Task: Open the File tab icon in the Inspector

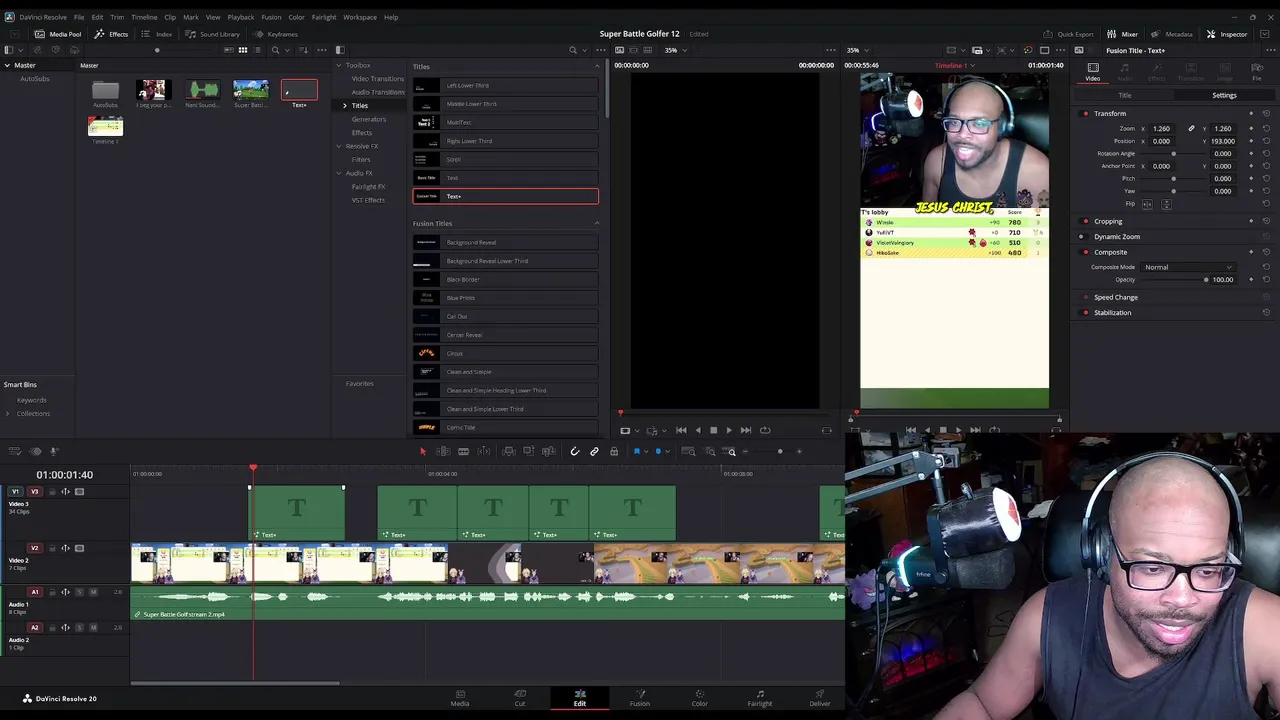Action: [x=1257, y=70]
